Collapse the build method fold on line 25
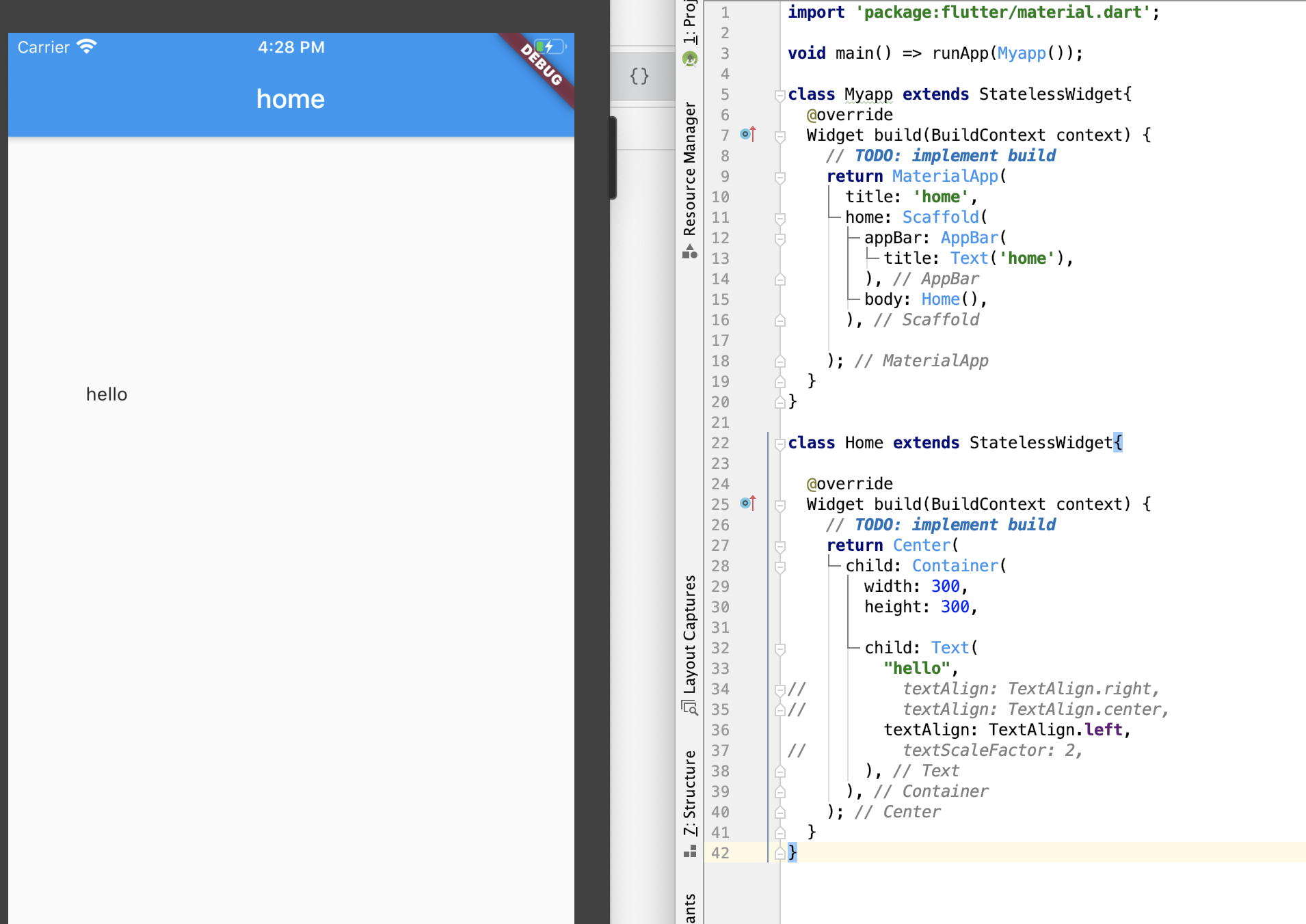The image size is (1306, 924). (779, 505)
